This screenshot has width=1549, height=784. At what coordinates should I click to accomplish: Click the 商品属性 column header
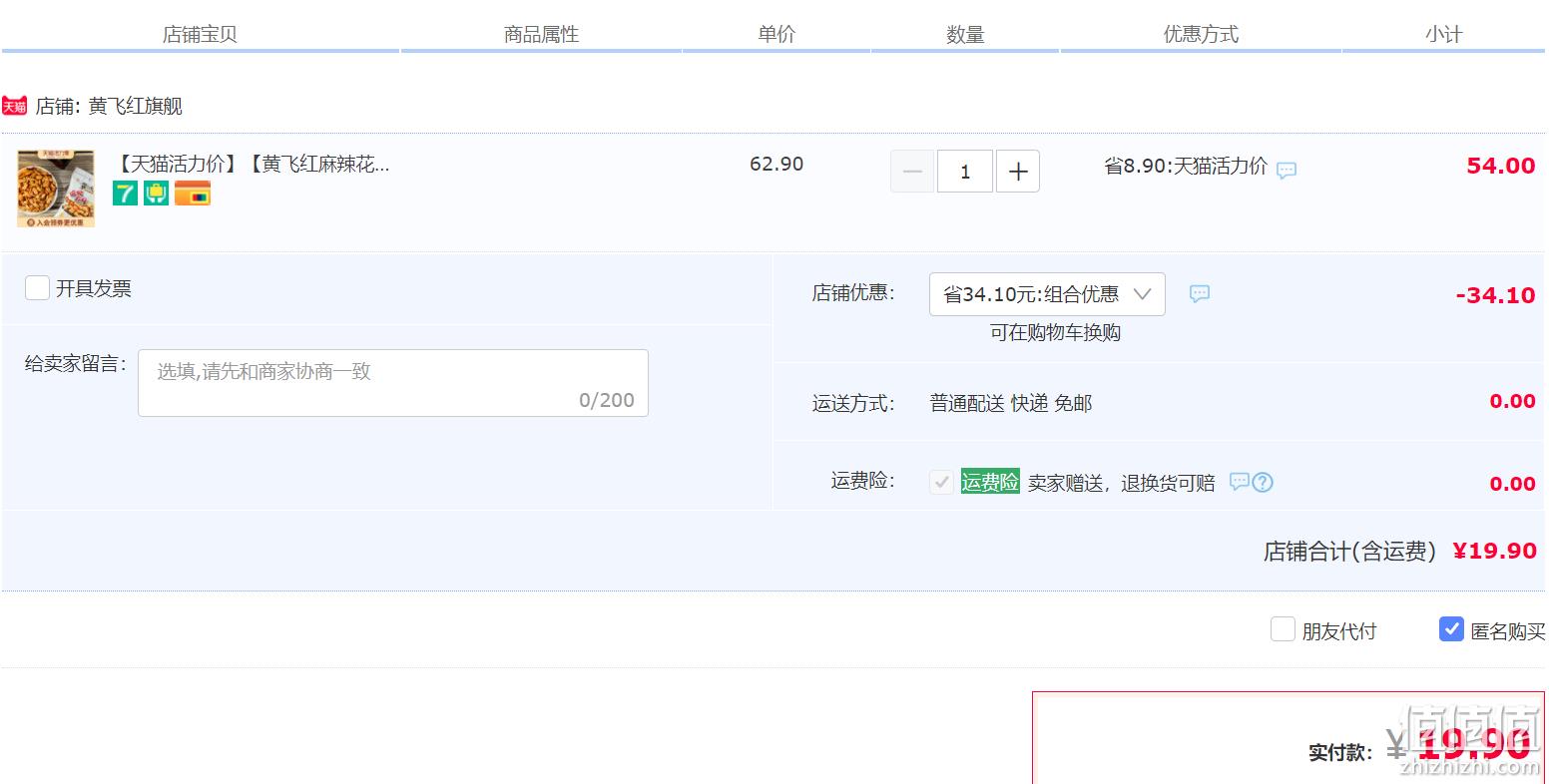point(541,35)
